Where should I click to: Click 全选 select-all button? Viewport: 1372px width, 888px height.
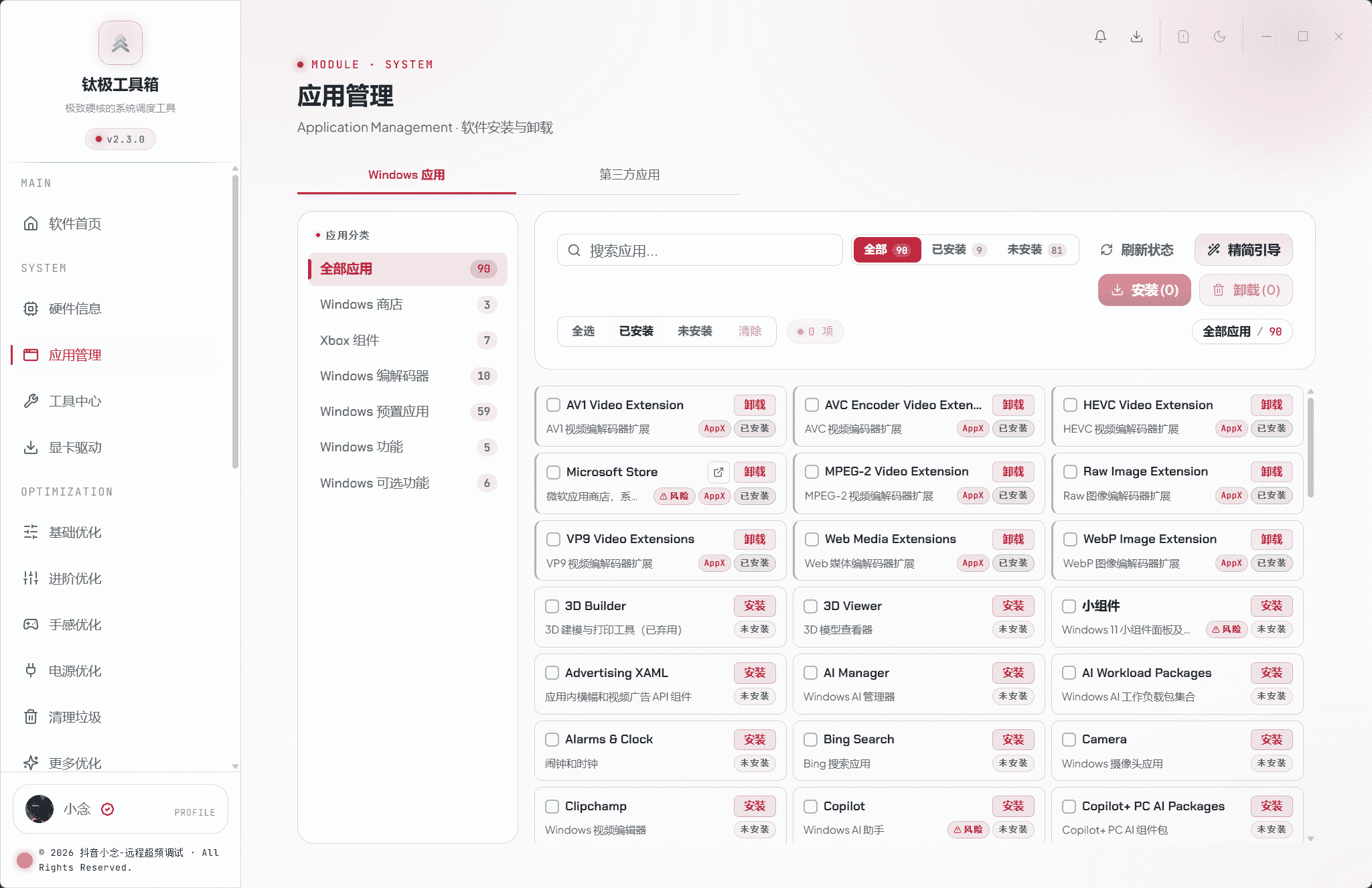pos(583,331)
